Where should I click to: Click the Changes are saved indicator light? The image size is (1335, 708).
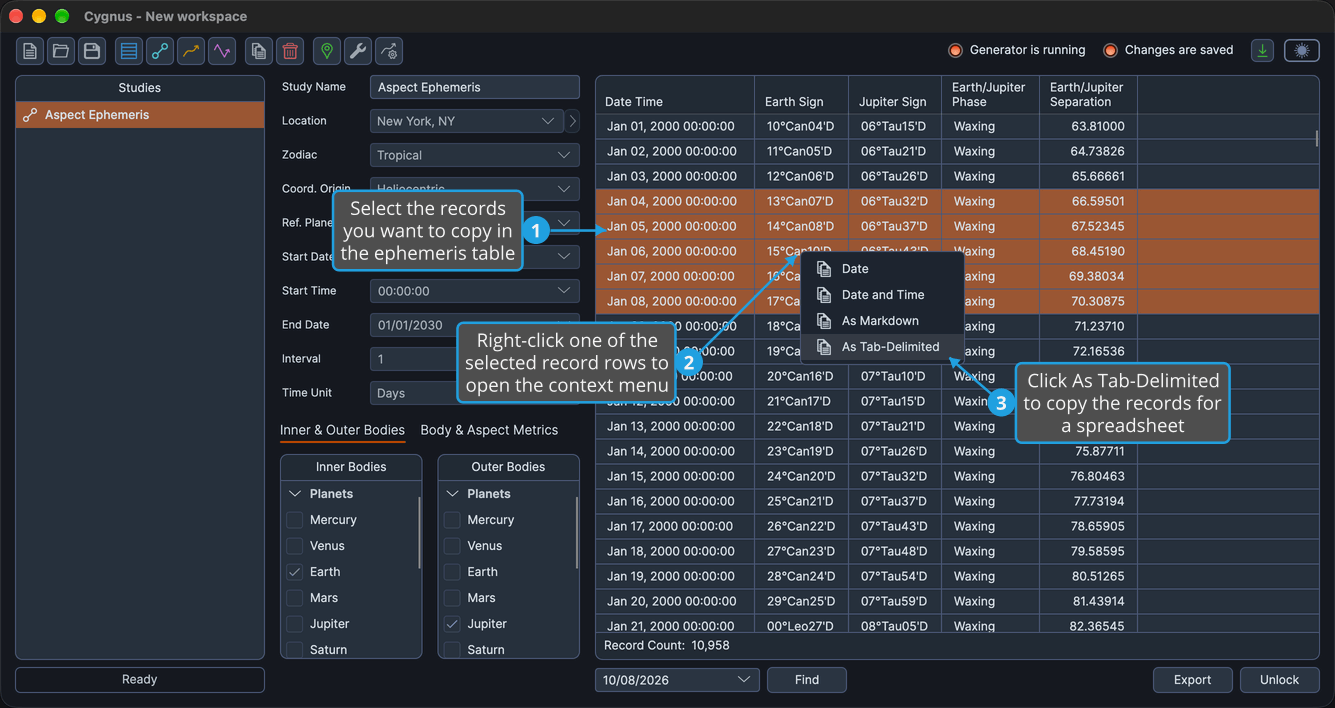coord(1110,50)
